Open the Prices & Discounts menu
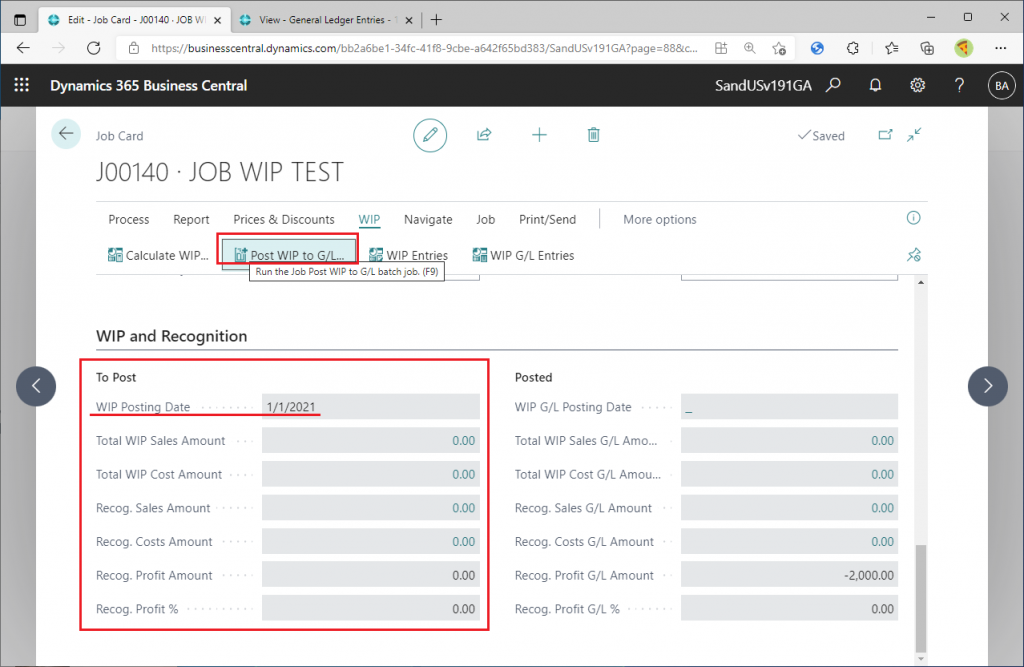This screenshot has width=1024, height=667. pyautogui.click(x=284, y=220)
